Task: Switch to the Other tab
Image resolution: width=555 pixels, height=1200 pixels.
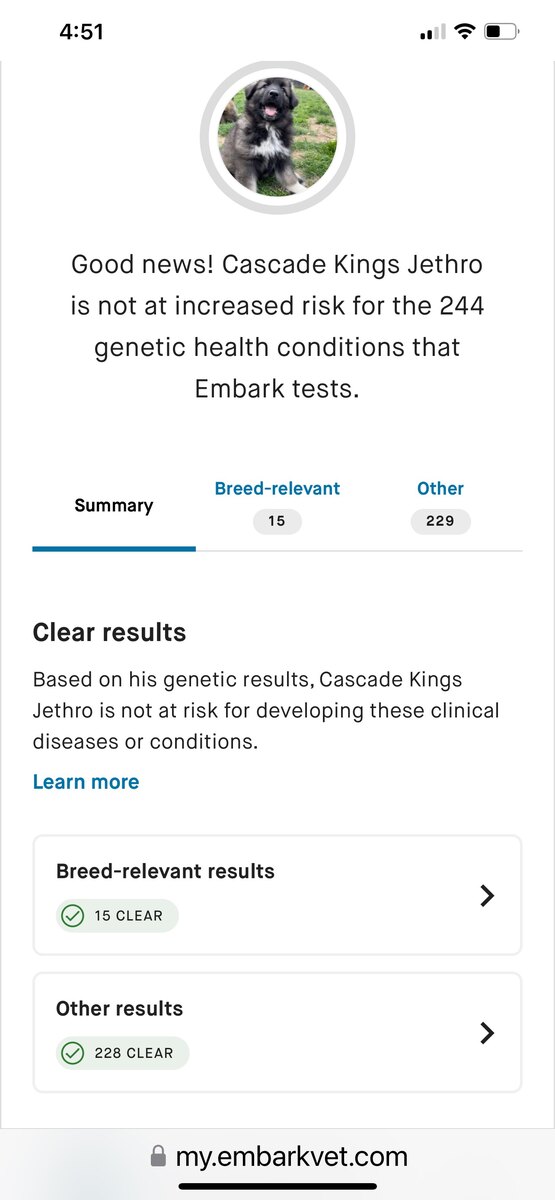Action: (x=440, y=489)
